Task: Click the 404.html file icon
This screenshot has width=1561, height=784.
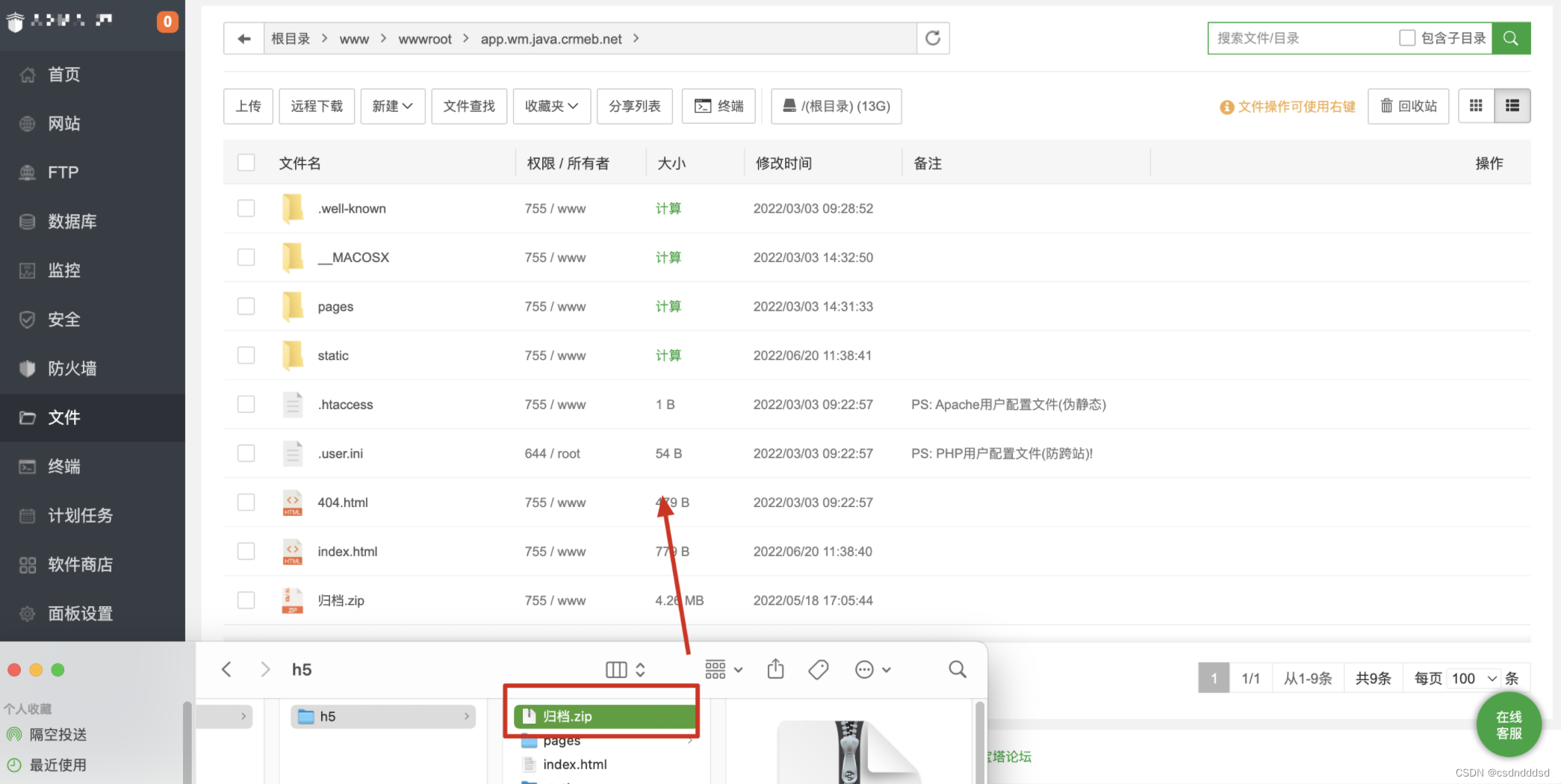Action: tap(293, 503)
